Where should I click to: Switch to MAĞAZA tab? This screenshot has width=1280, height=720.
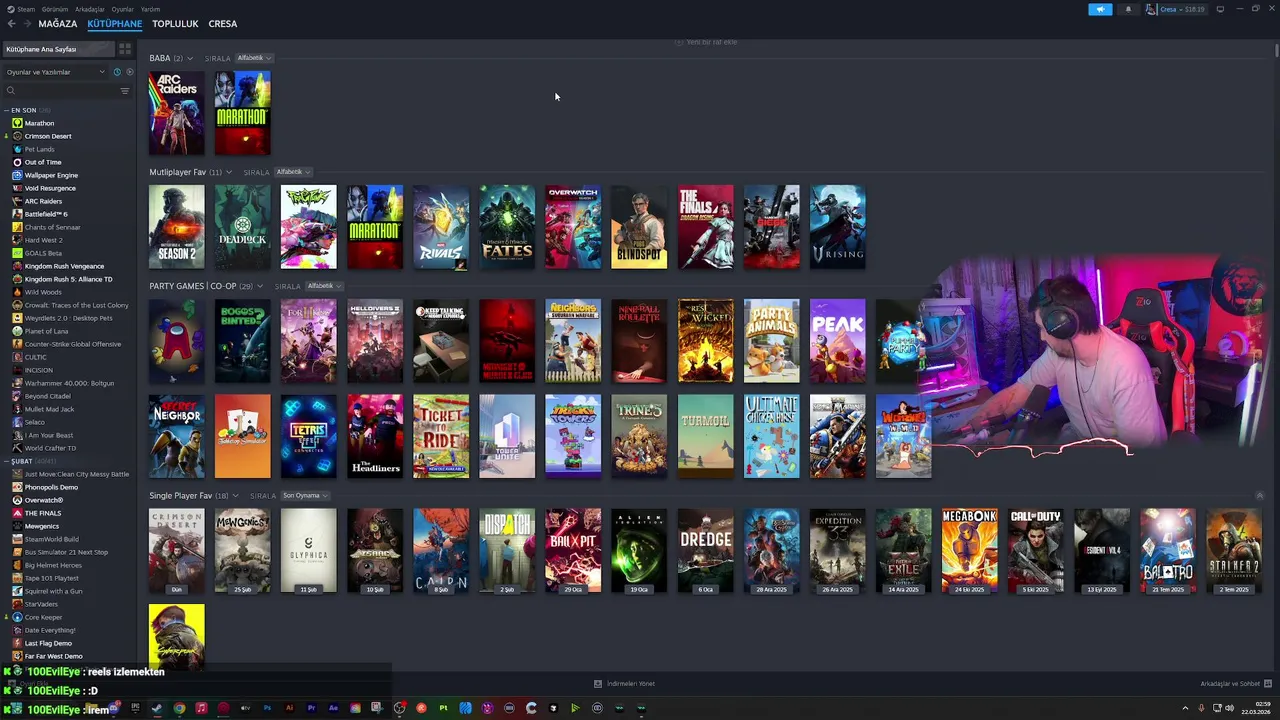click(58, 24)
